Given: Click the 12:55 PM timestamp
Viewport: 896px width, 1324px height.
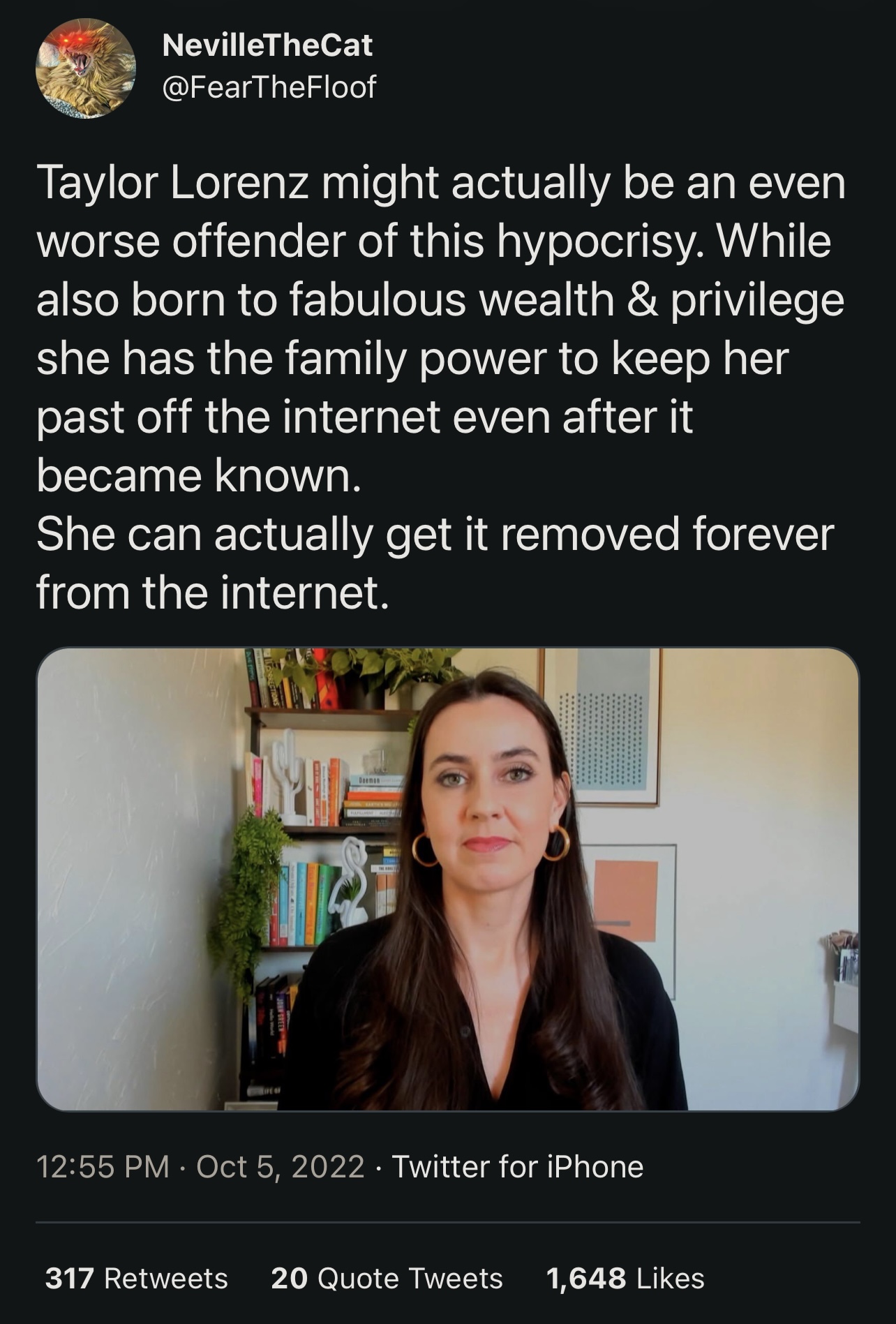Looking at the screenshot, I should 103,1166.
